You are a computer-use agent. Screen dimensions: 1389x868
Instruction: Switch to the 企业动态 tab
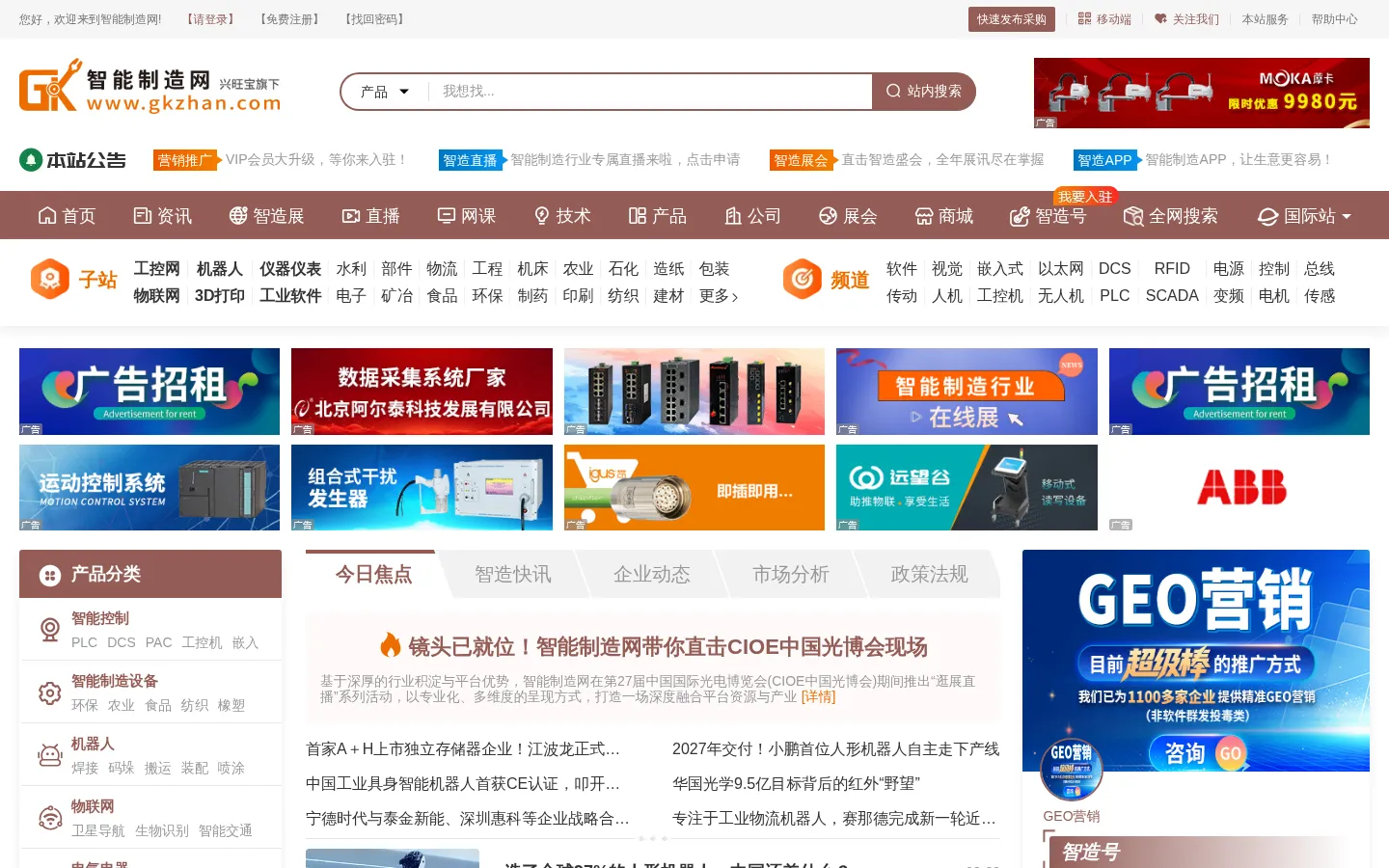[x=652, y=574]
